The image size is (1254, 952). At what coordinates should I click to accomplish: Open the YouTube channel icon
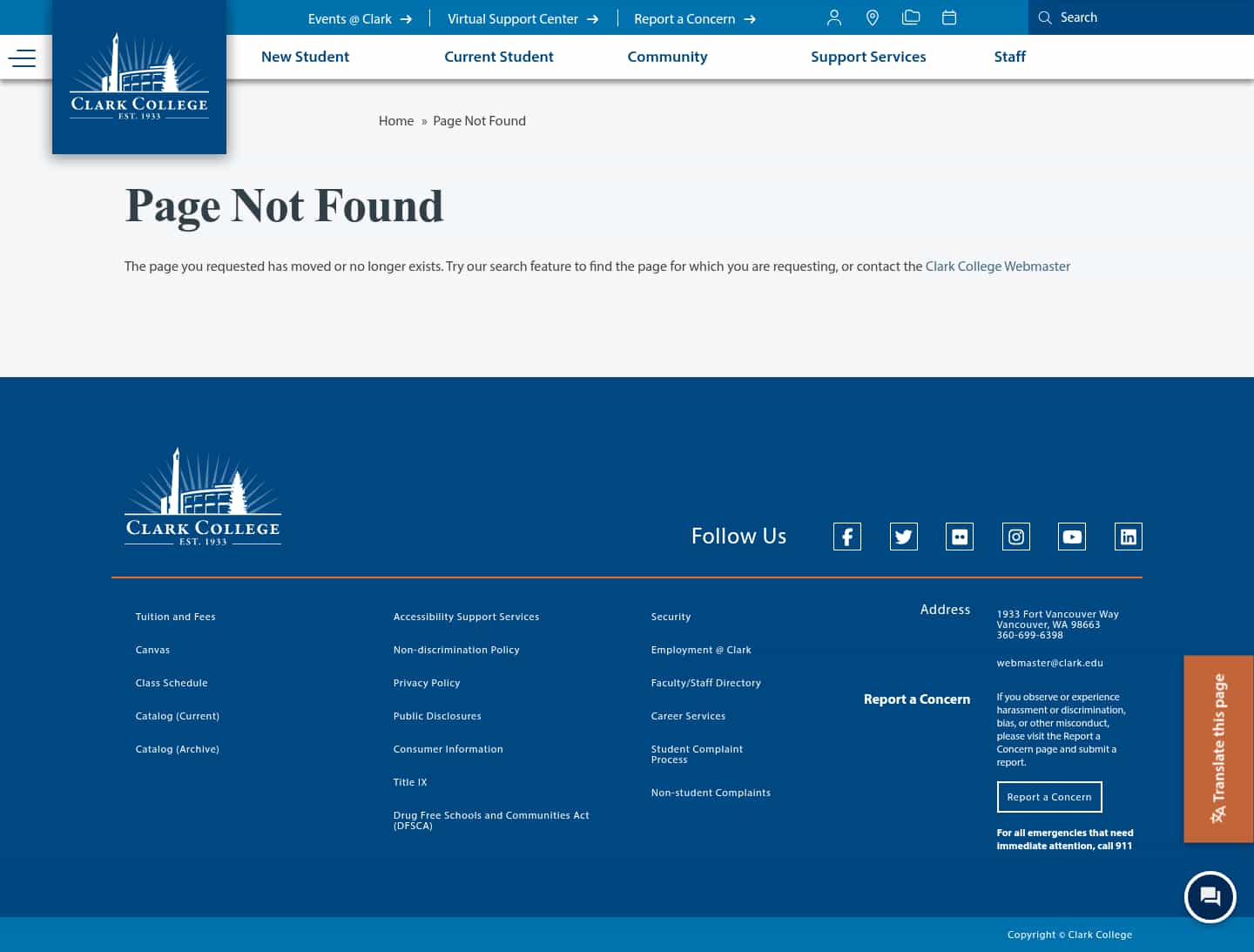pos(1072,537)
